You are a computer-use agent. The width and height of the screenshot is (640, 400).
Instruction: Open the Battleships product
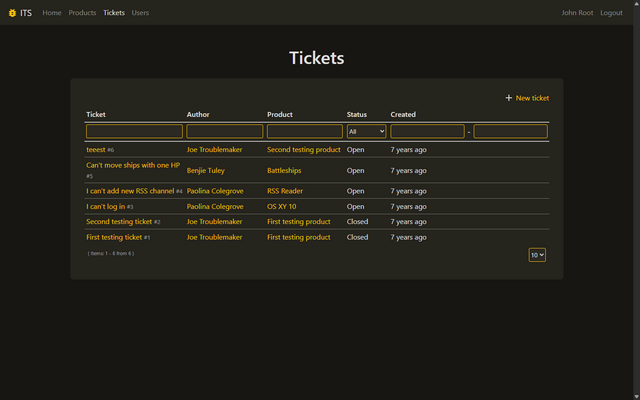click(284, 171)
